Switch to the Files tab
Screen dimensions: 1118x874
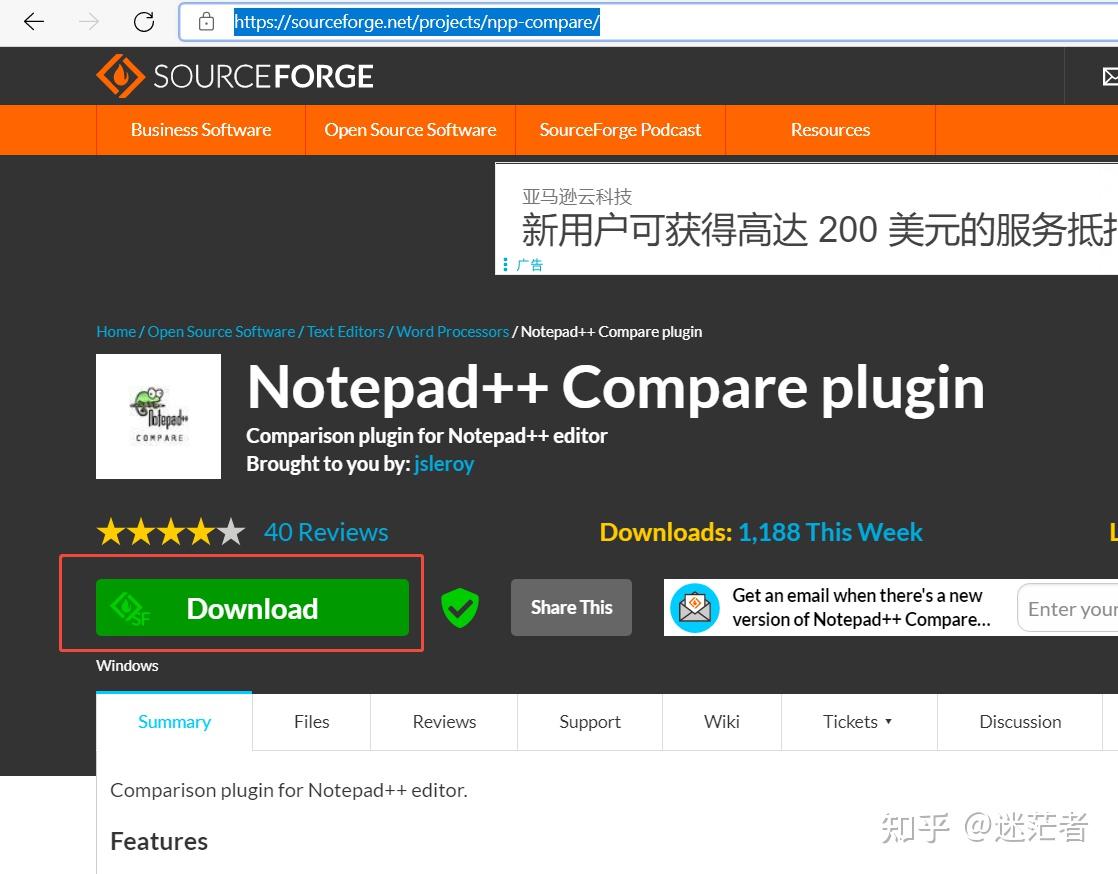(x=312, y=721)
